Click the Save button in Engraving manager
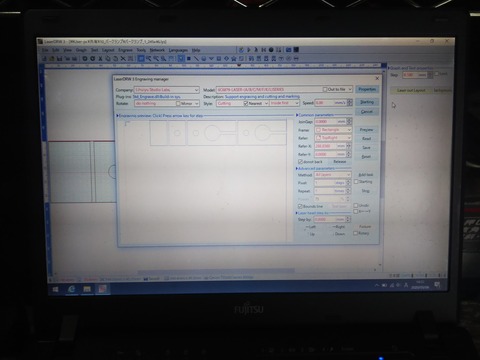The width and height of the screenshot is (480, 360). point(366,148)
